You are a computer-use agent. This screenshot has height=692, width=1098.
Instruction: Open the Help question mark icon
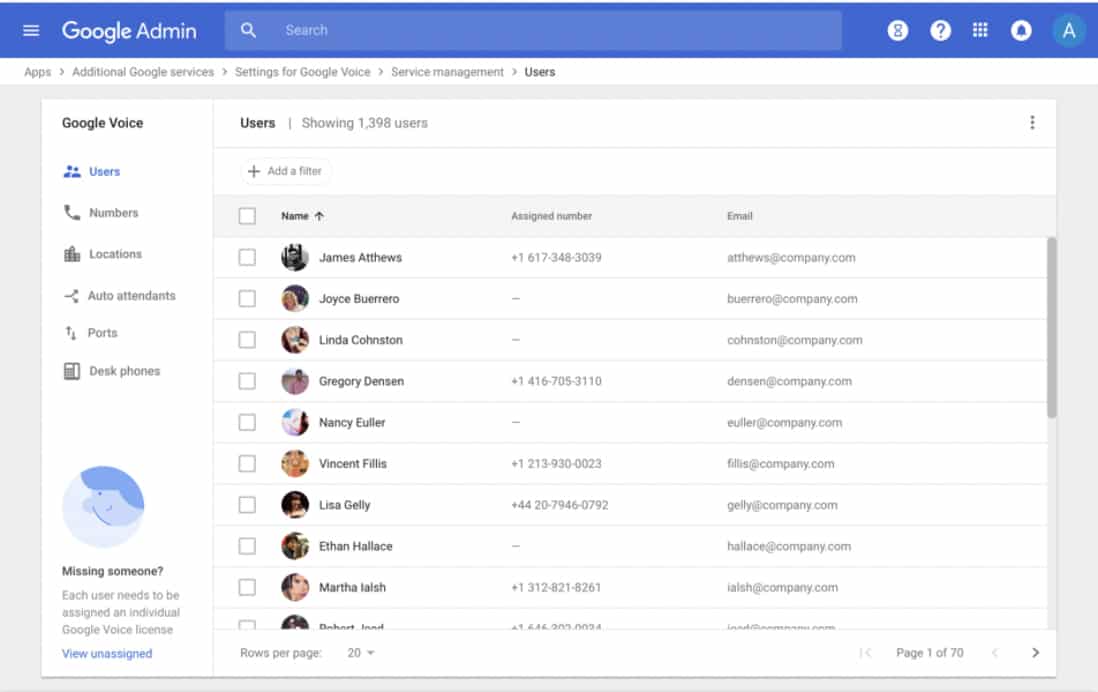[940, 30]
